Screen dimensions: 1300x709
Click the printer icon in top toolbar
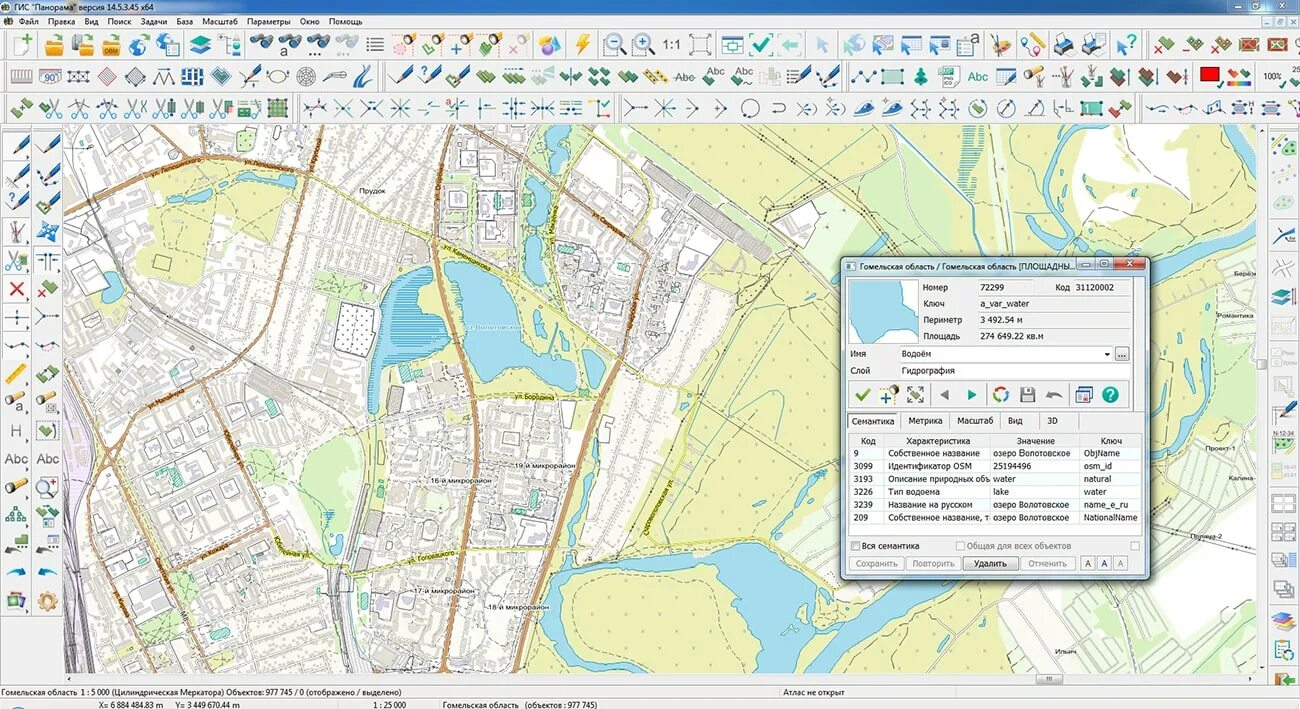pos(1064,44)
